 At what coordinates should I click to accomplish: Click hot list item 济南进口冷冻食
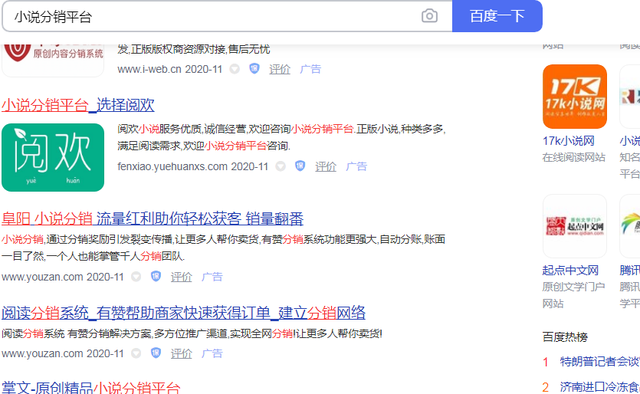pos(600,387)
